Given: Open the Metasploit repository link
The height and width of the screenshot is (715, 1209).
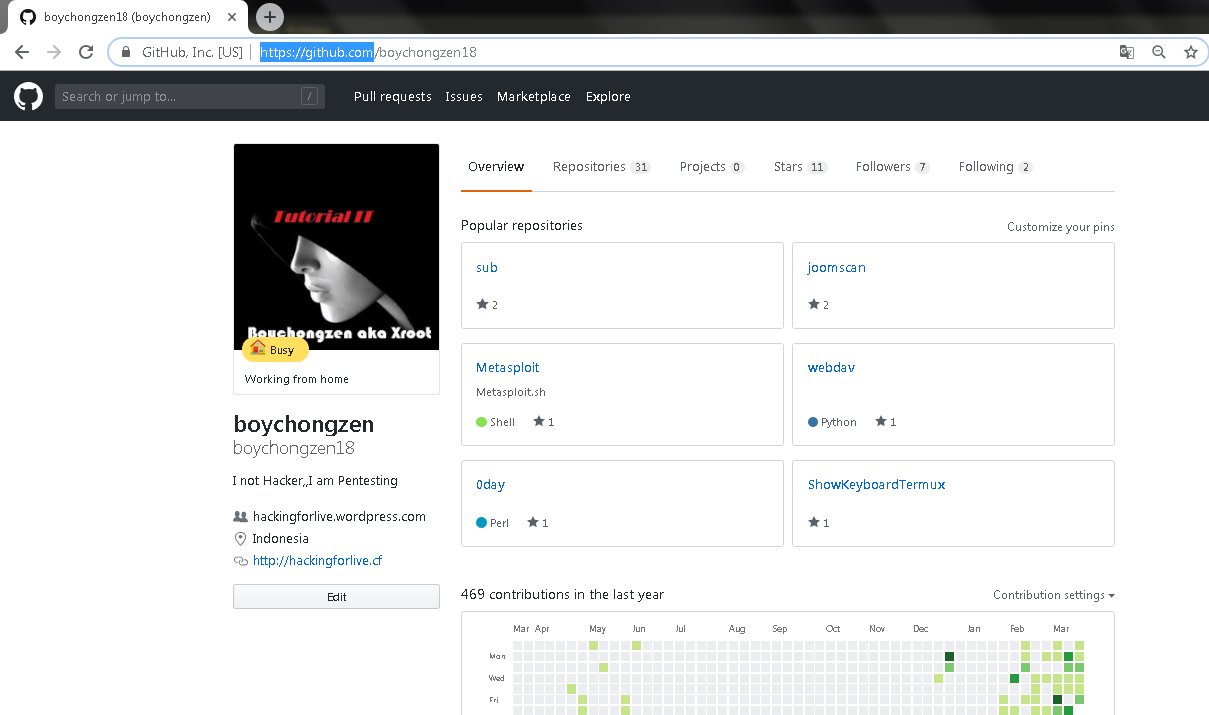Looking at the screenshot, I should [508, 368].
